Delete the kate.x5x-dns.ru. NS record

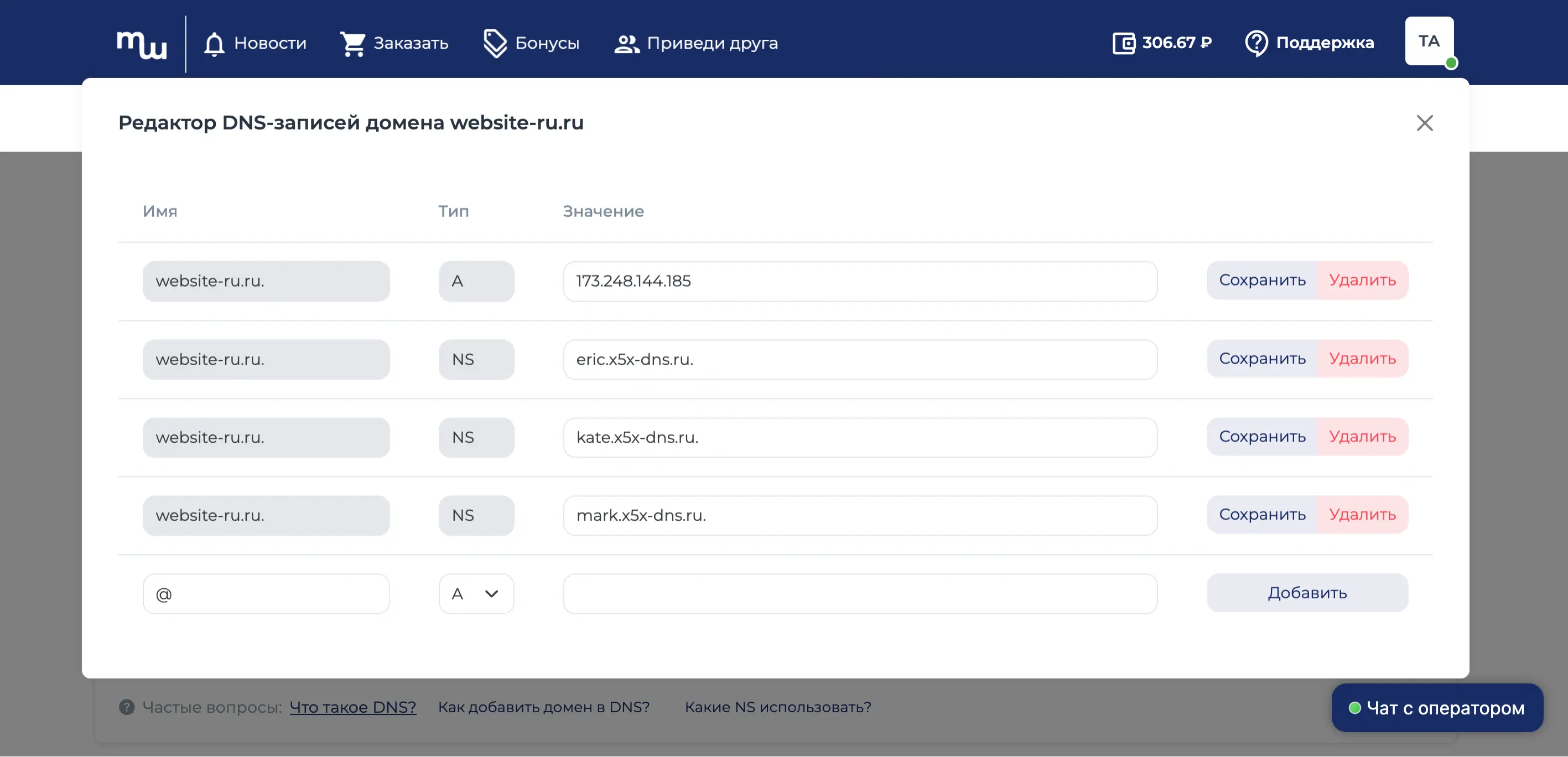tap(1362, 437)
